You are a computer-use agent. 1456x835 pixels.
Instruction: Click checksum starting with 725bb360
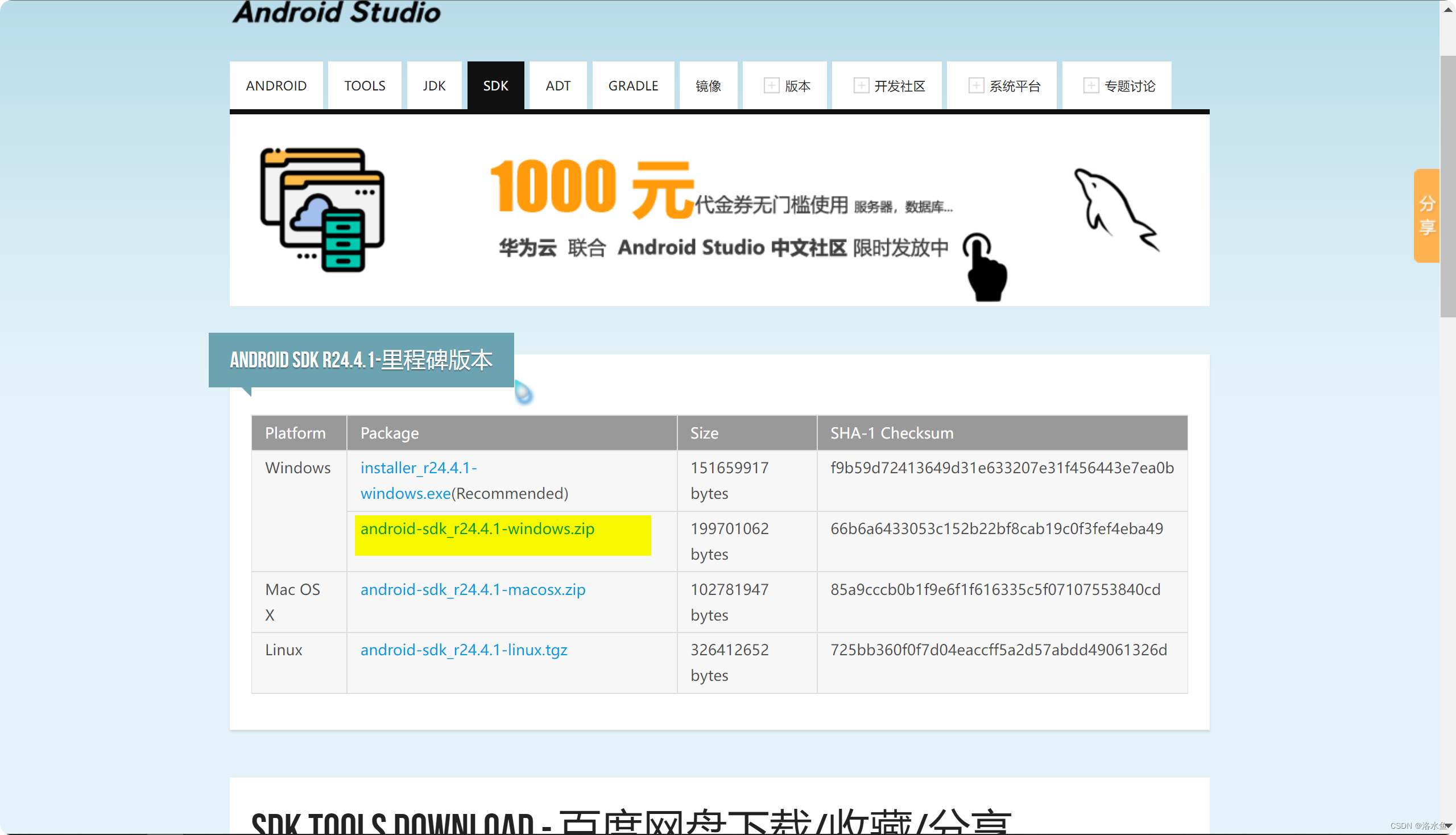coord(998,650)
